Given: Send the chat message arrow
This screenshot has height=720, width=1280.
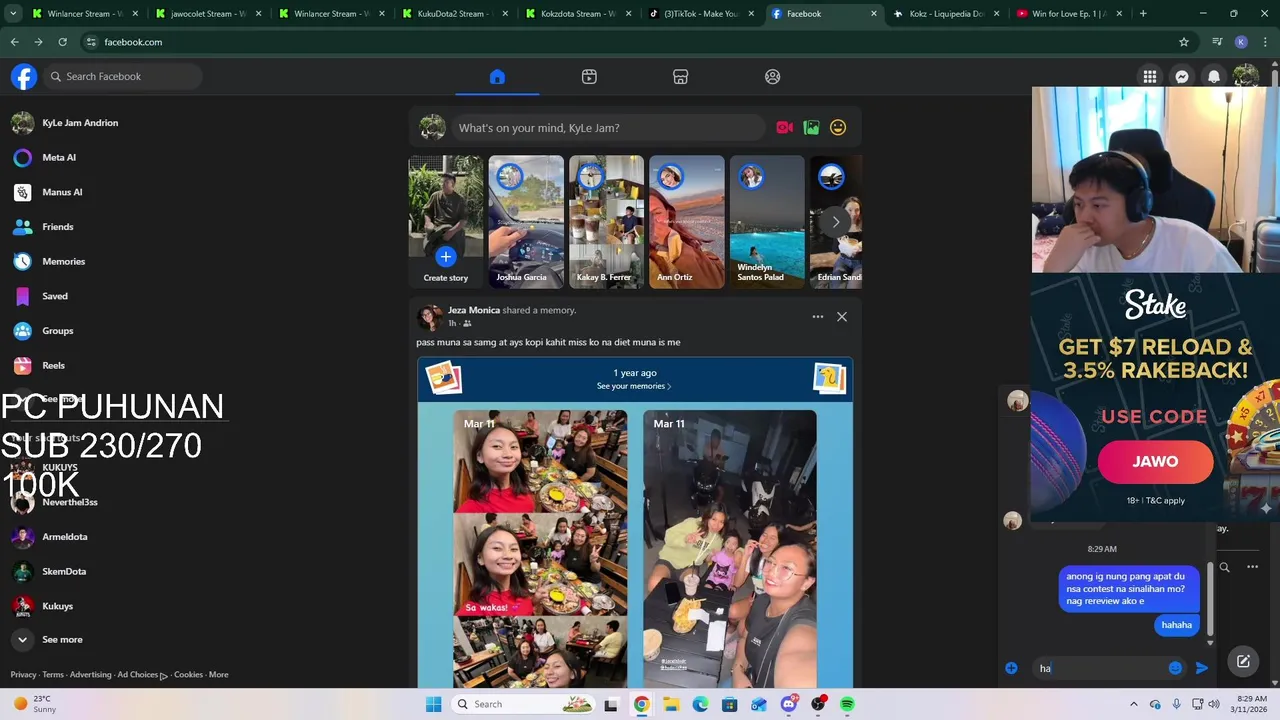Looking at the screenshot, I should click(x=1202, y=668).
